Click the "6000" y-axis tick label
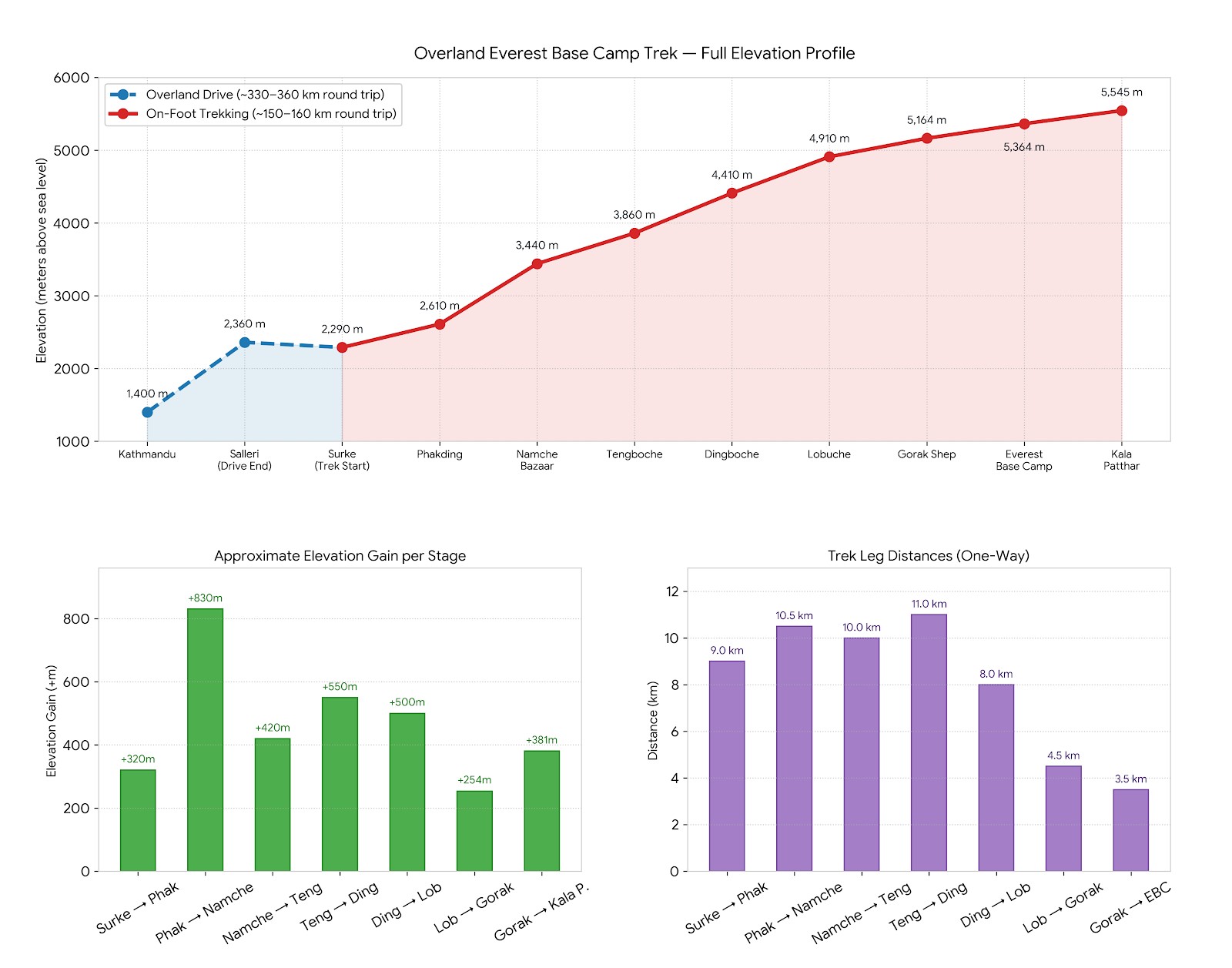 click(72, 78)
